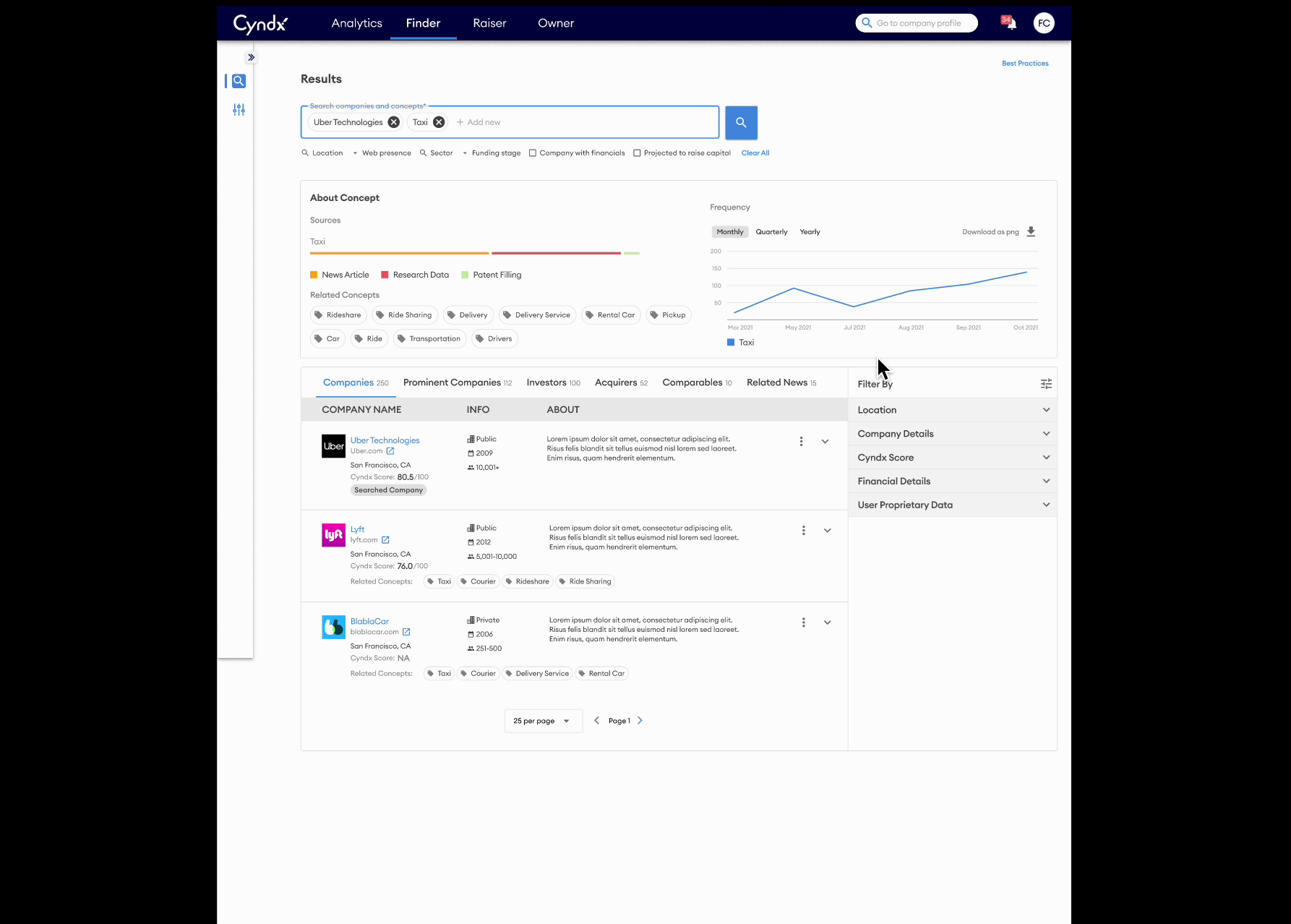Open more options for Uber Technologies row
This screenshot has height=924, width=1291.
[x=801, y=441]
